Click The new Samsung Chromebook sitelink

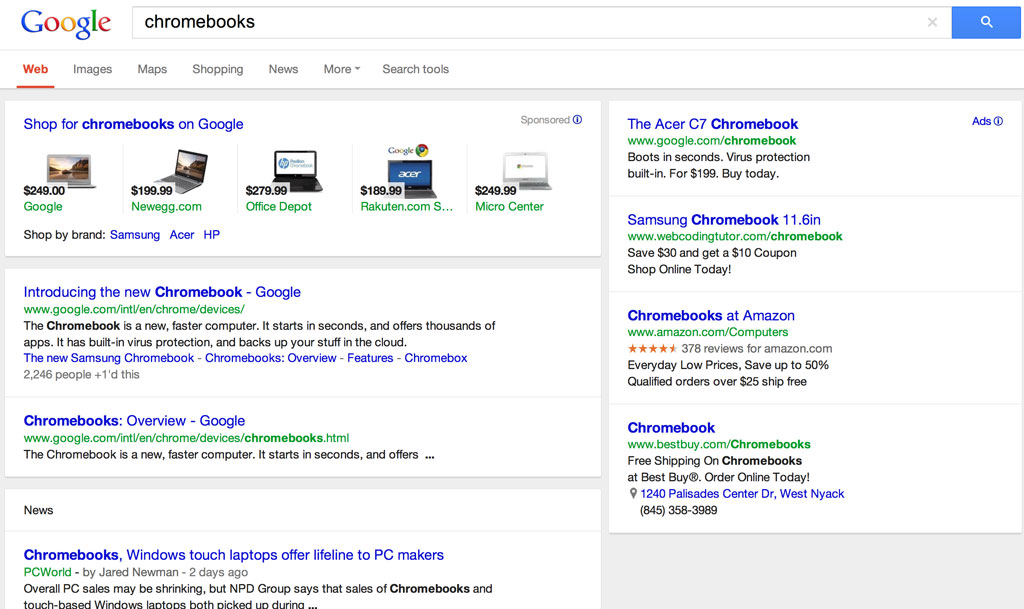tap(108, 358)
